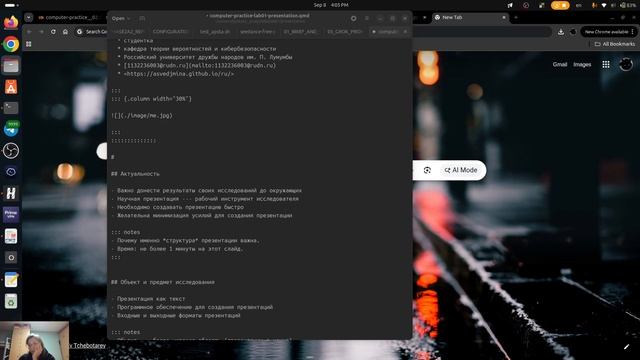Close the New Tab tab
This screenshot has height=360, width=640.
pos(504,18)
